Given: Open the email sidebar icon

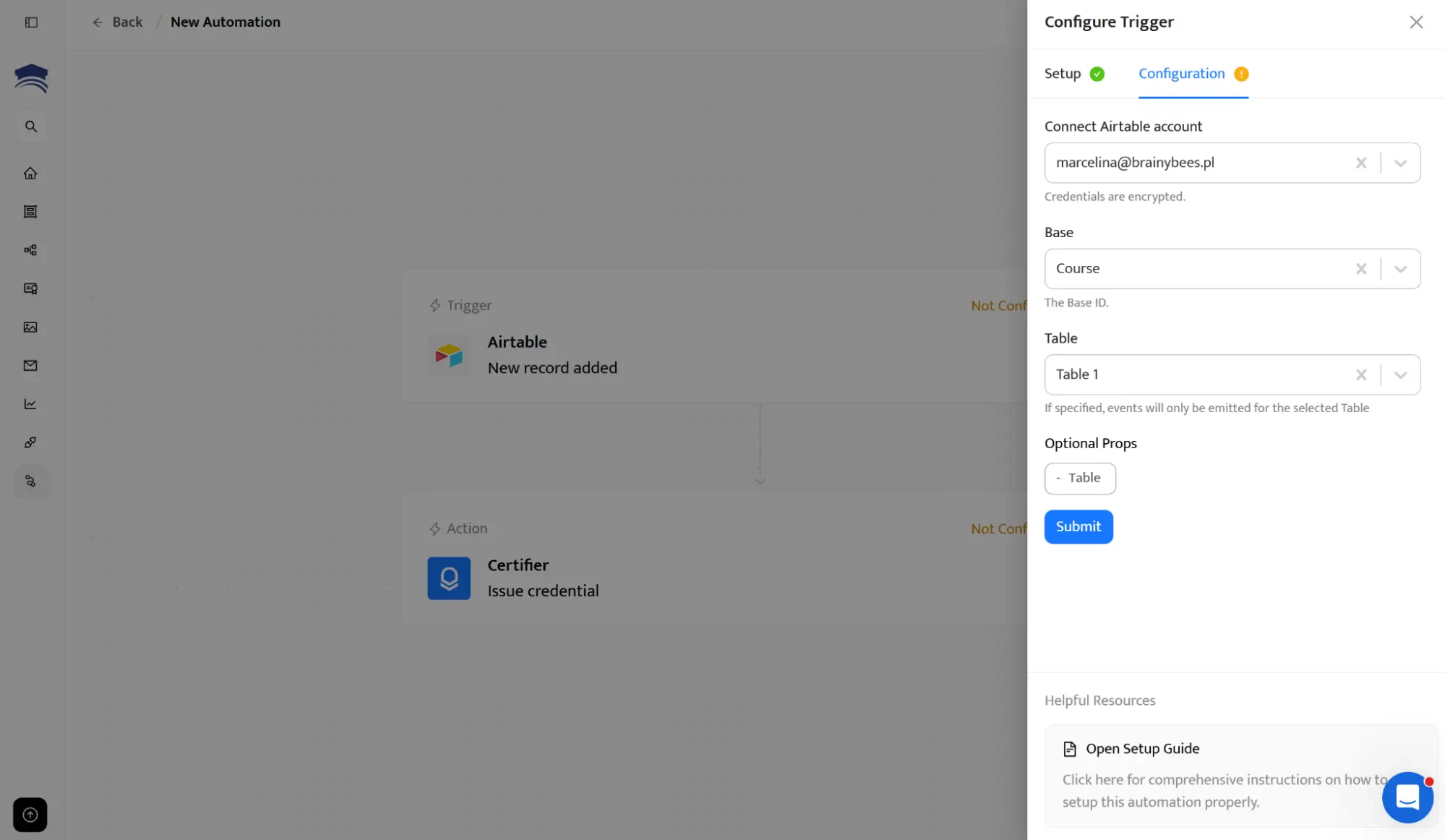Looking at the screenshot, I should coord(30,365).
